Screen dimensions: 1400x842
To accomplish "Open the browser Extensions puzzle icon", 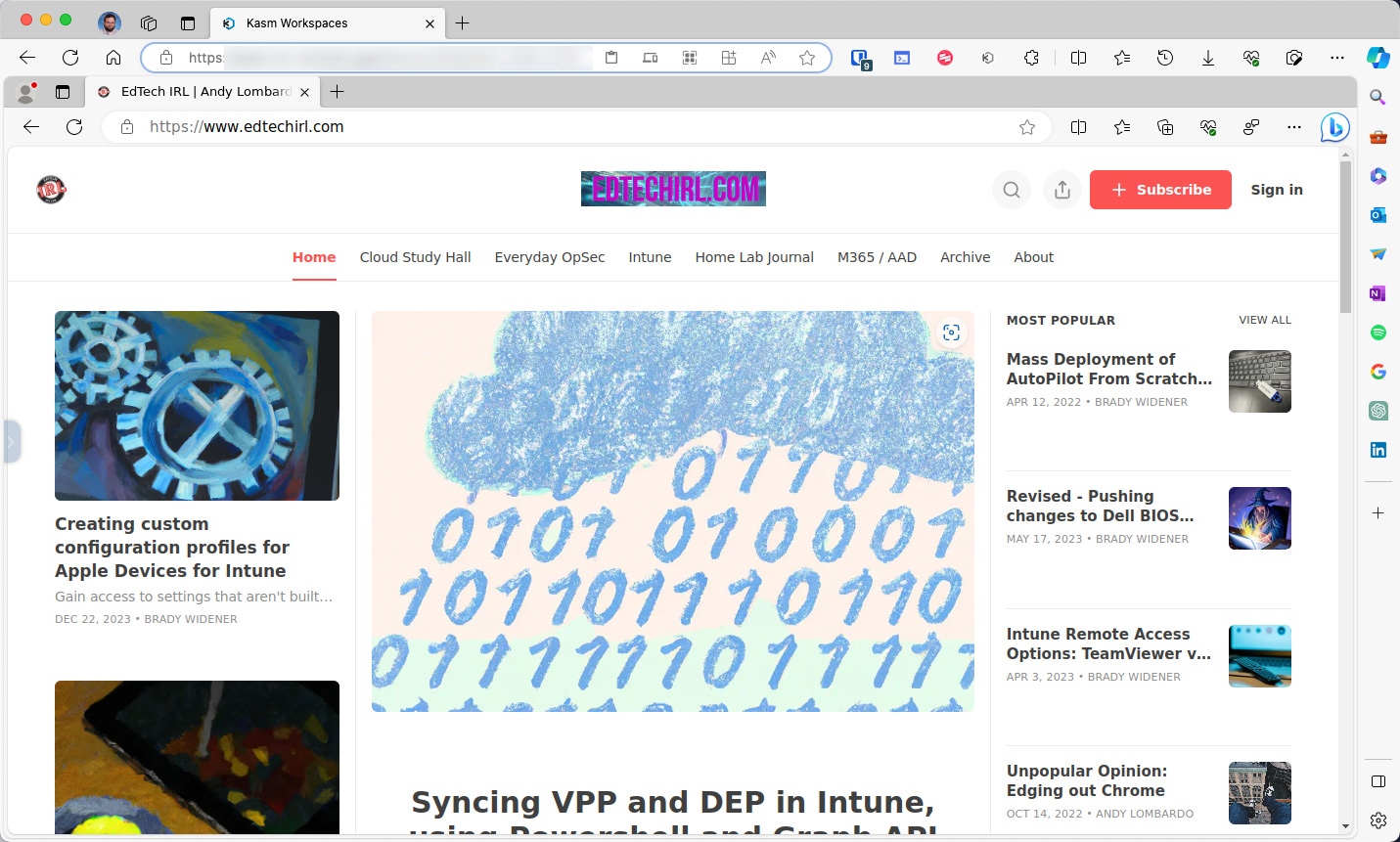I will (1032, 58).
